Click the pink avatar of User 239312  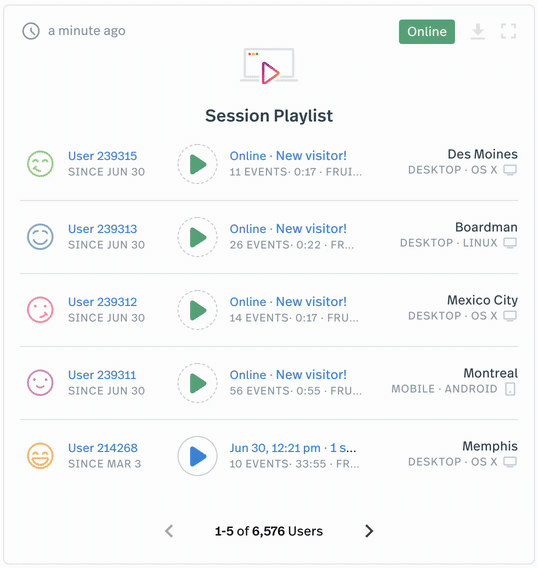tap(40, 310)
